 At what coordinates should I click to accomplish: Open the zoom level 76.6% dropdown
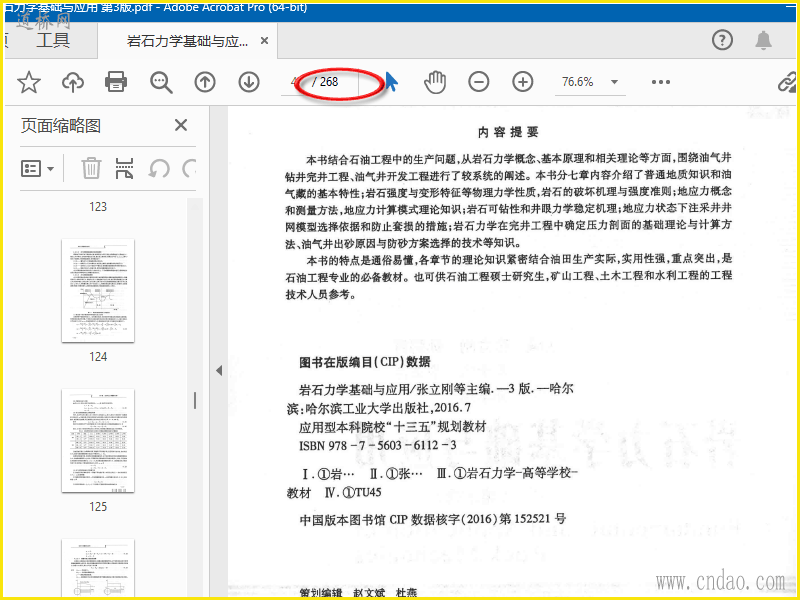[x=615, y=82]
